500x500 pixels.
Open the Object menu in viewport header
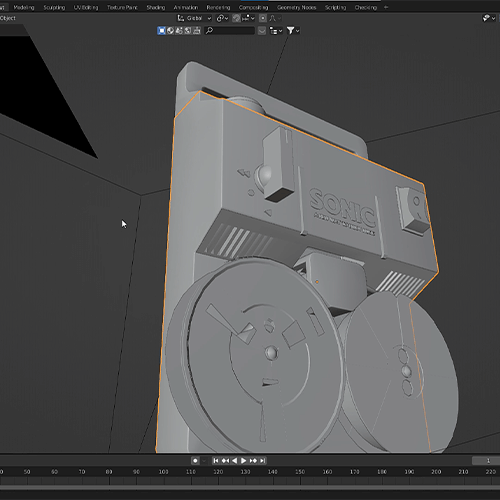point(7,18)
